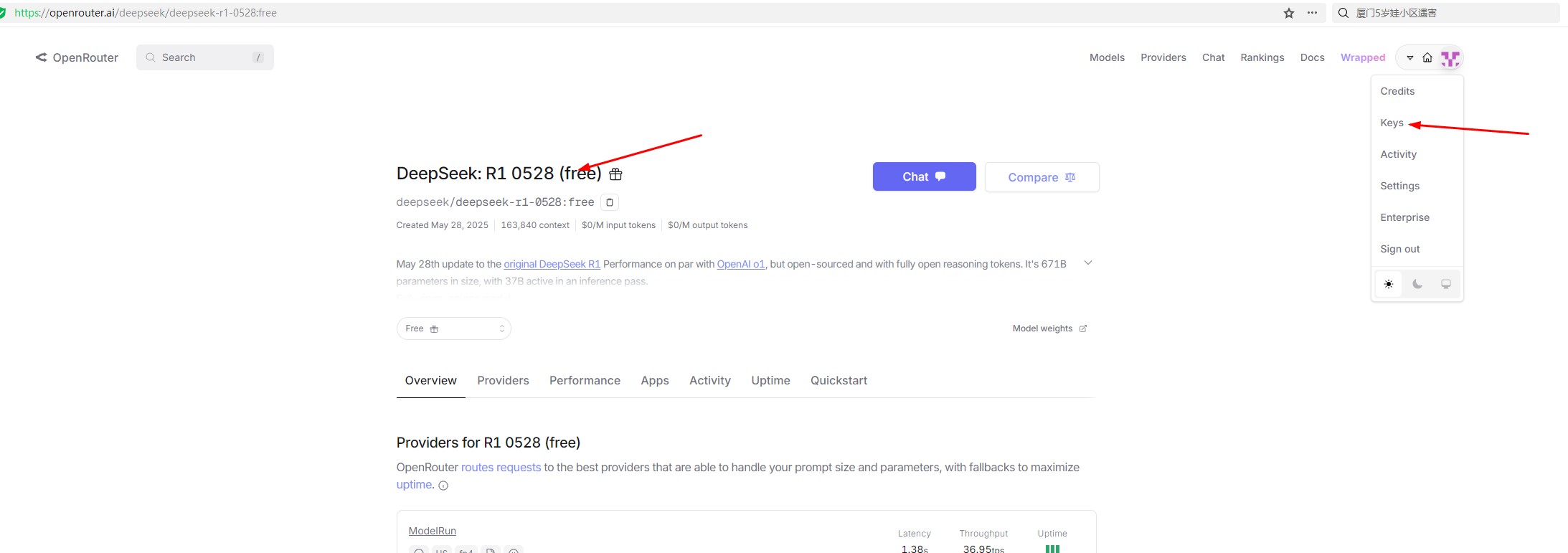Select Keys from account menu
Viewport: 1568px width, 553px height.
click(x=1392, y=123)
